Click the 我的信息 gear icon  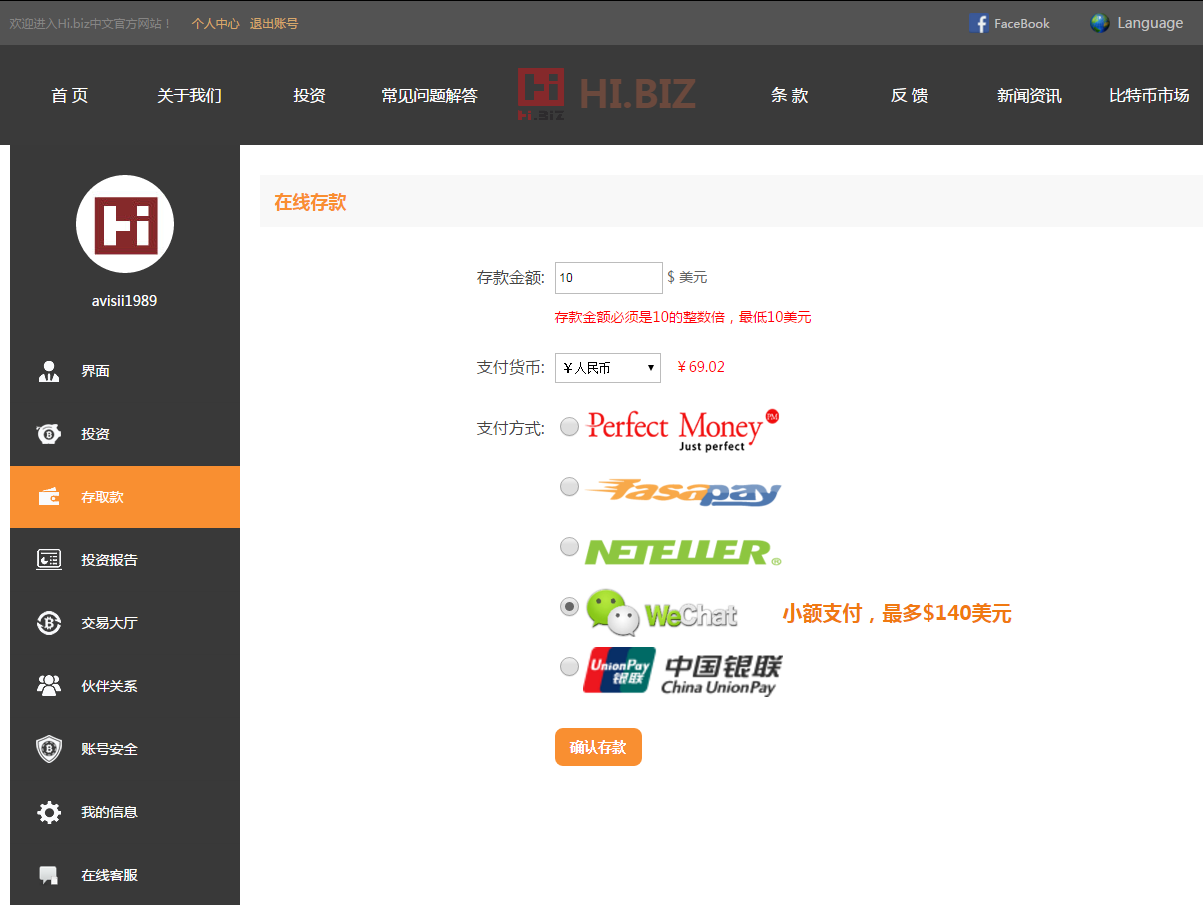point(48,812)
